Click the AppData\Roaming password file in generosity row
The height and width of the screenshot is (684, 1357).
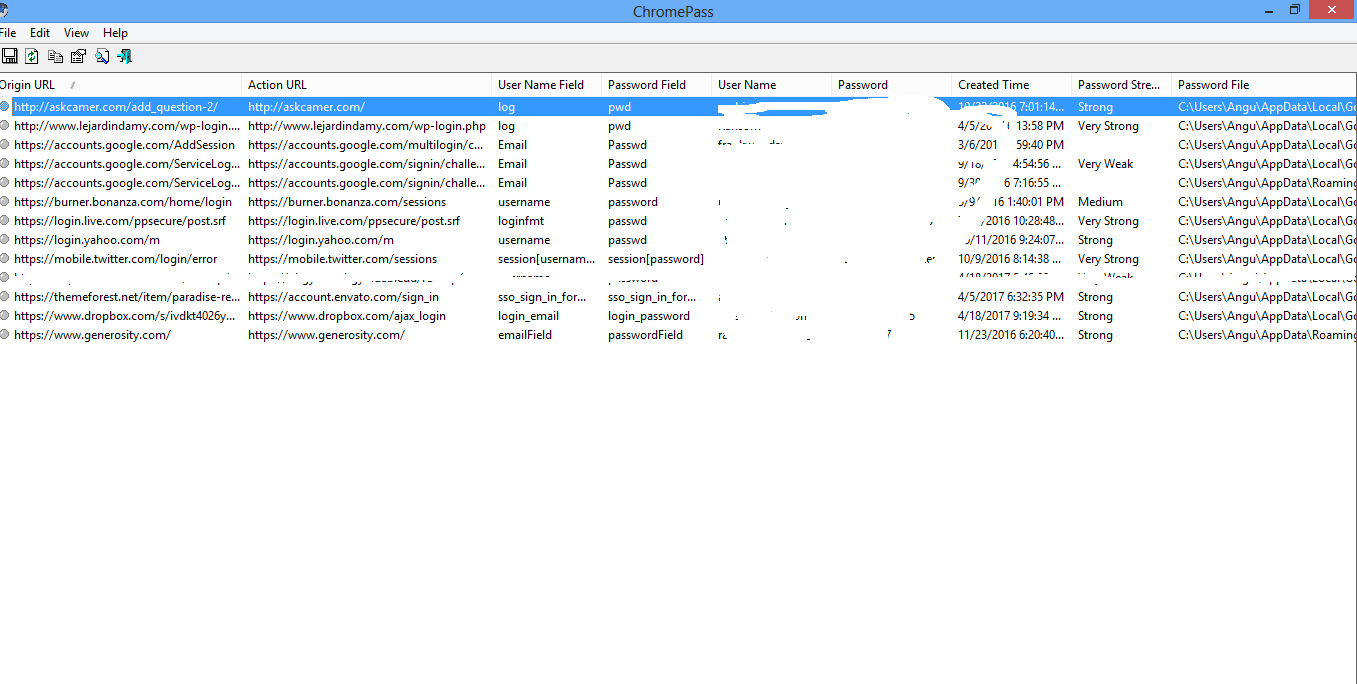(x=1267, y=335)
